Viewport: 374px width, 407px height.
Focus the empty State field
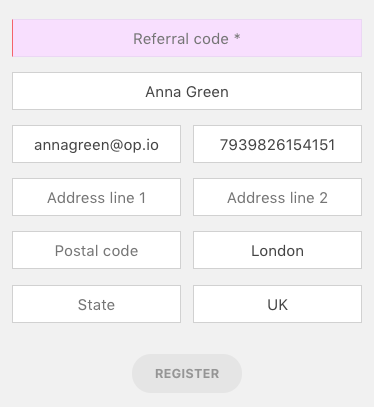pyautogui.click(x=96, y=304)
